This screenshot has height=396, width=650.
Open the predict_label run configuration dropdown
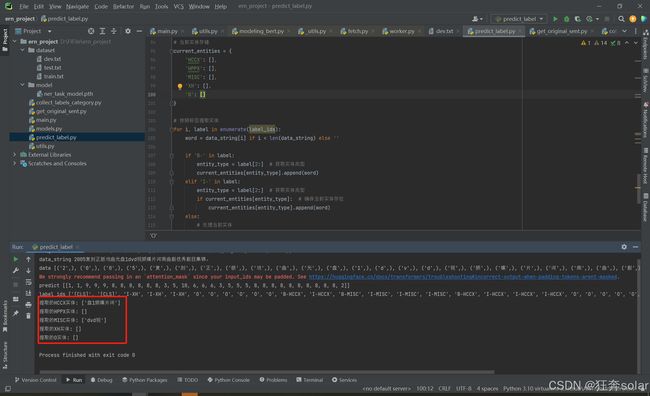(x=519, y=19)
